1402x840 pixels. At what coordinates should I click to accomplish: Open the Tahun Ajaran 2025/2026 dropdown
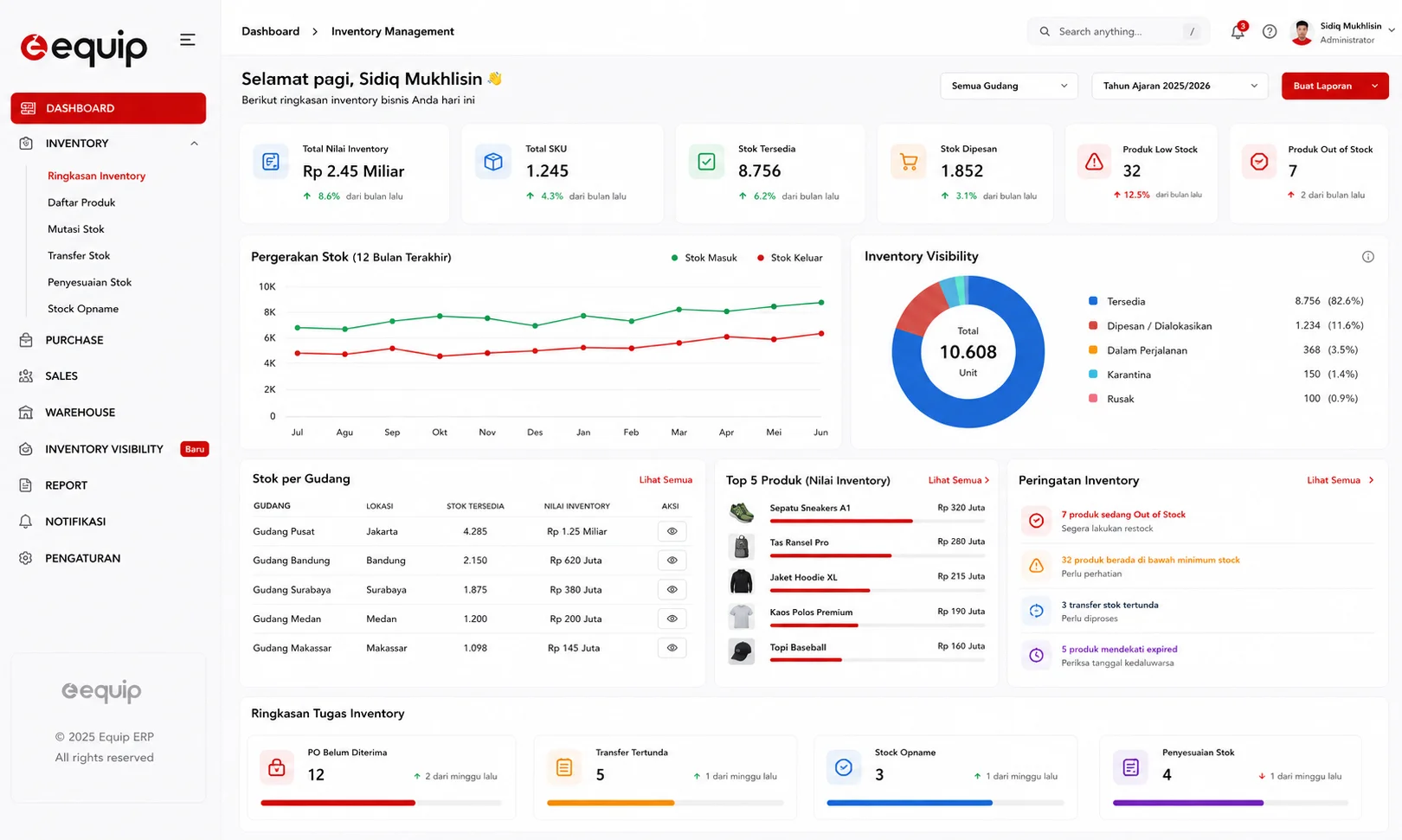pos(1180,86)
